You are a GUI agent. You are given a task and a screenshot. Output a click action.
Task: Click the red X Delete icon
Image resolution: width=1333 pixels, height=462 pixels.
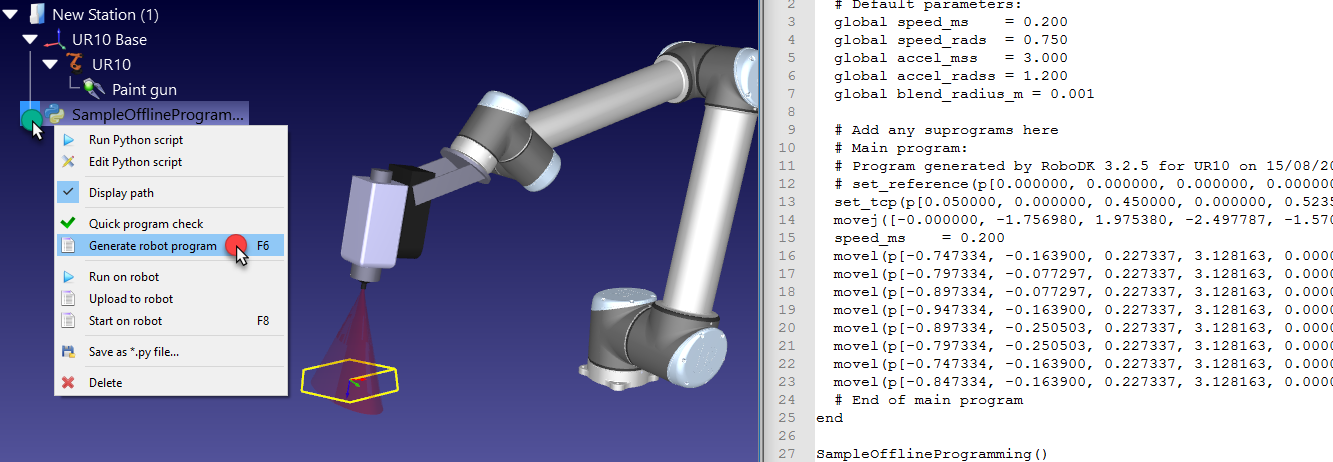pos(68,383)
